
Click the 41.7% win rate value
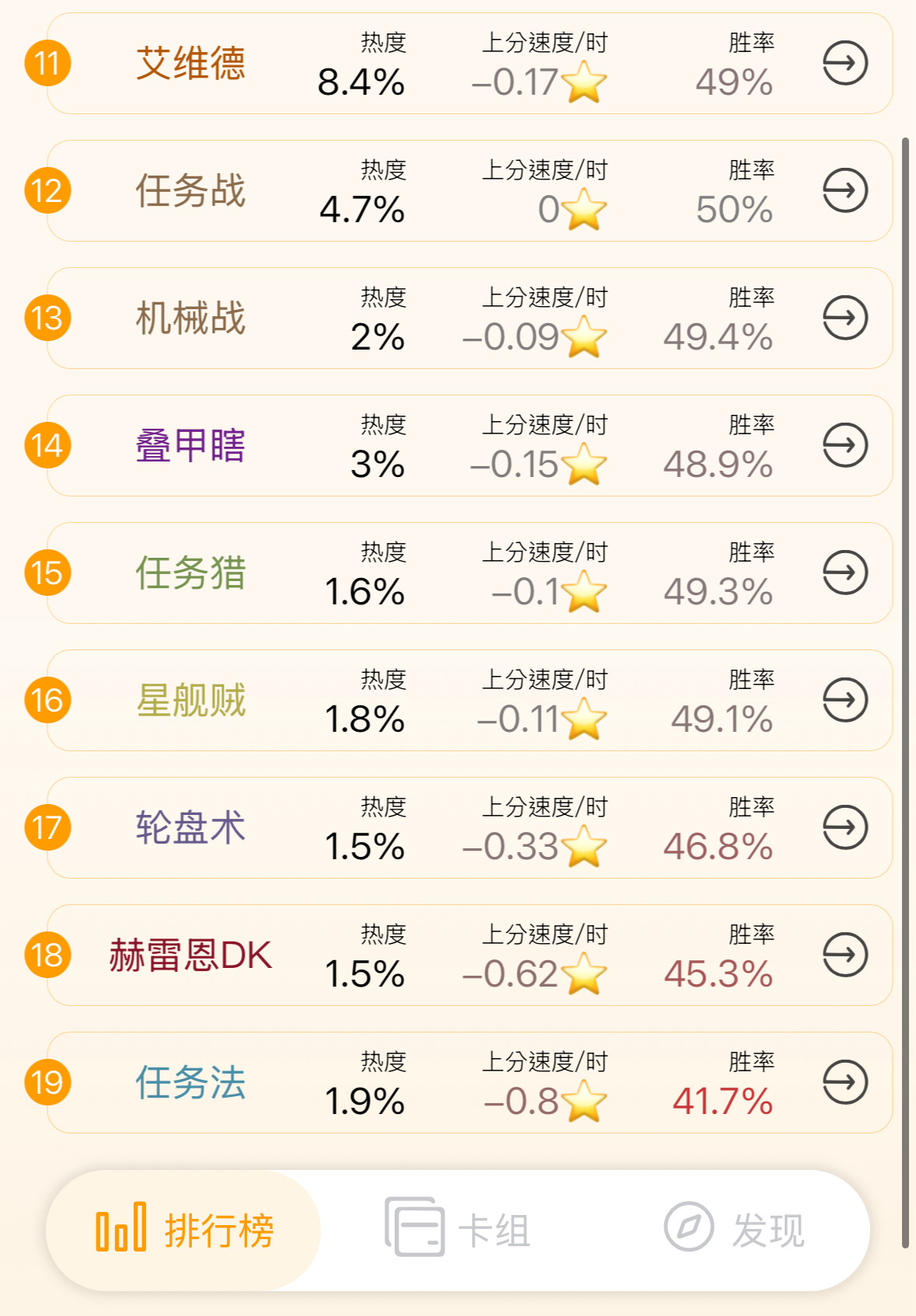click(x=723, y=1101)
